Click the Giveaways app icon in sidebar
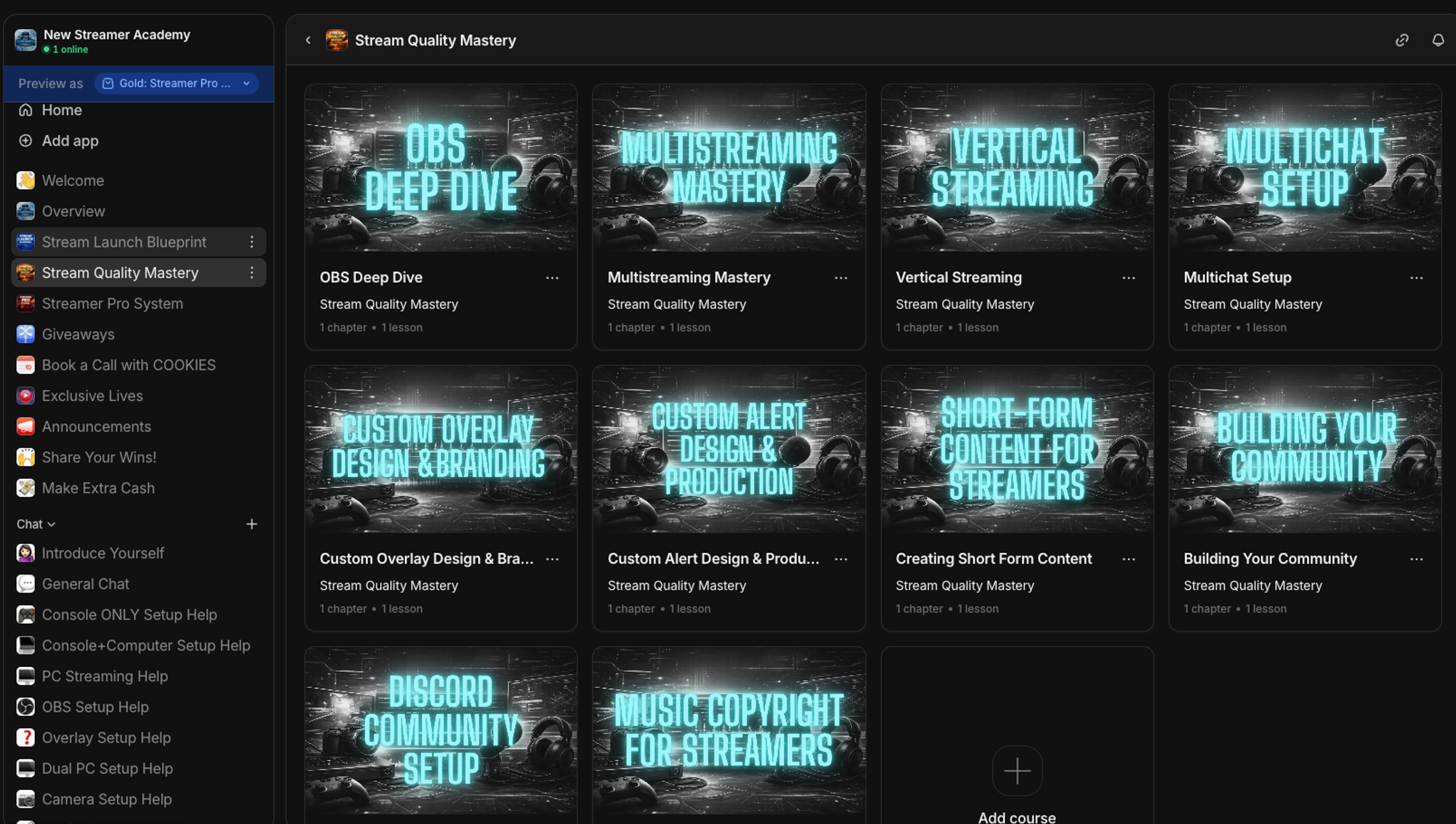Image resolution: width=1456 pixels, height=824 pixels. (25, 334)
